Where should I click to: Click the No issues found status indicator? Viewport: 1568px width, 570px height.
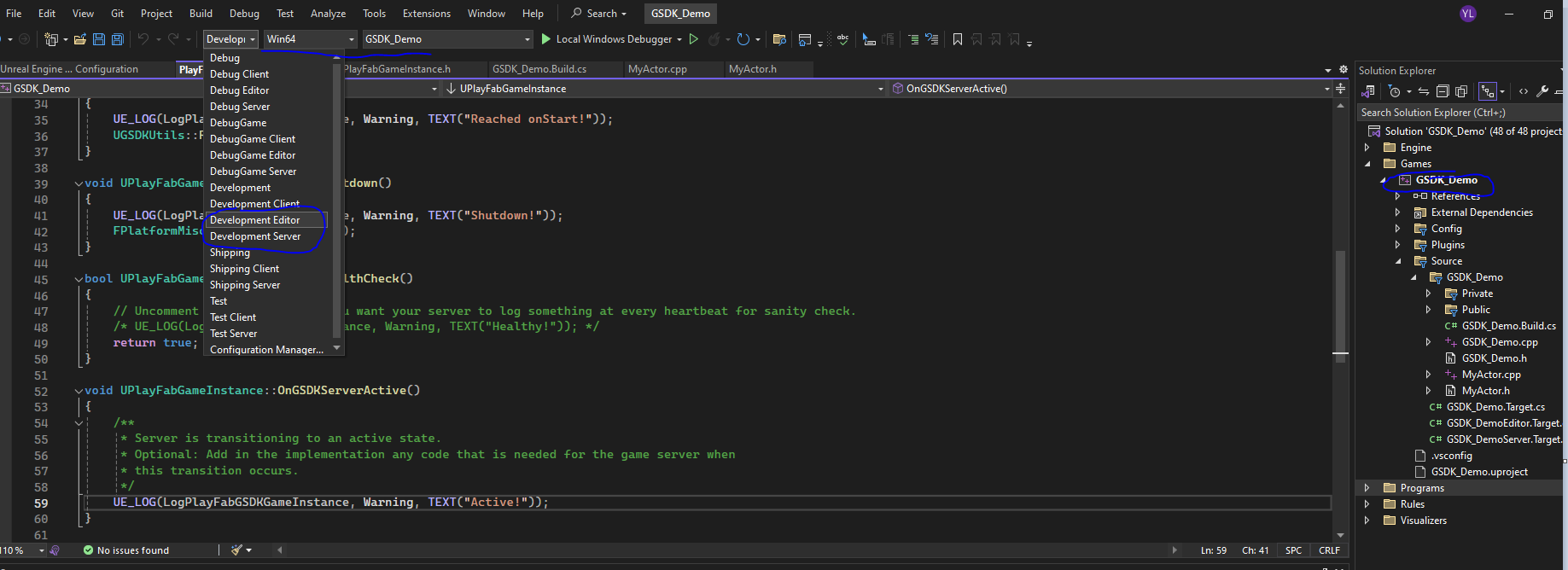click(x=126, y=550)
